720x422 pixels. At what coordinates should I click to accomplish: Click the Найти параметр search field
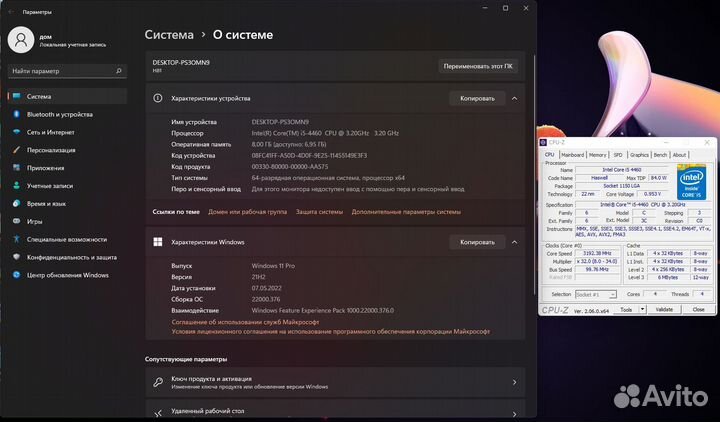click(x=66, y=72)
